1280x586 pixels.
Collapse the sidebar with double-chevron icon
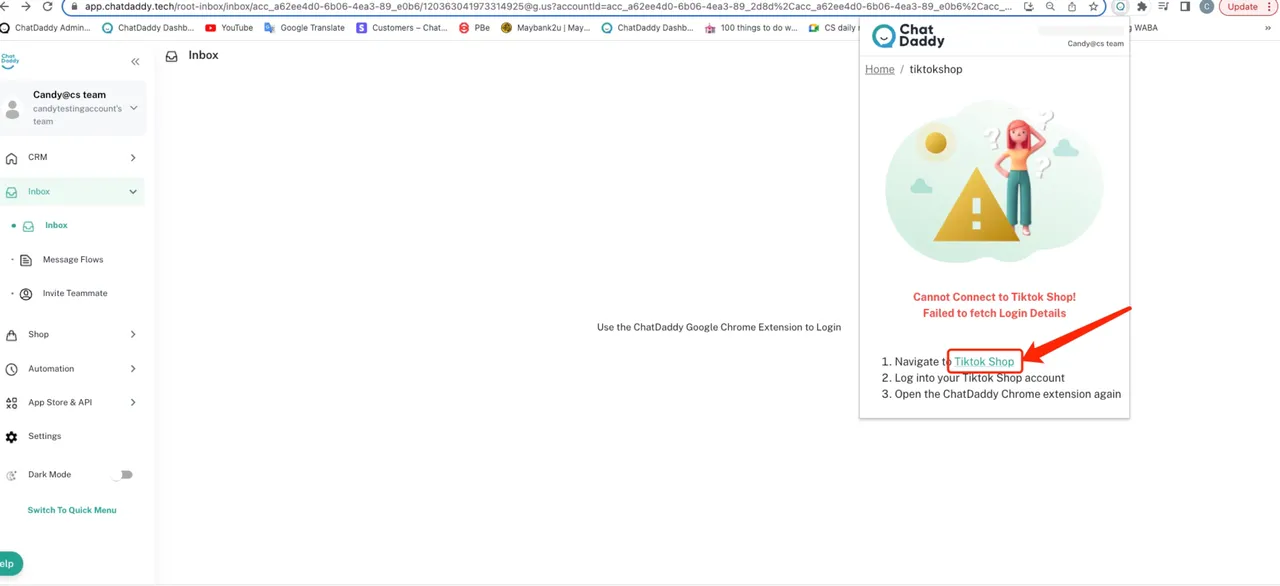[135, 62]
